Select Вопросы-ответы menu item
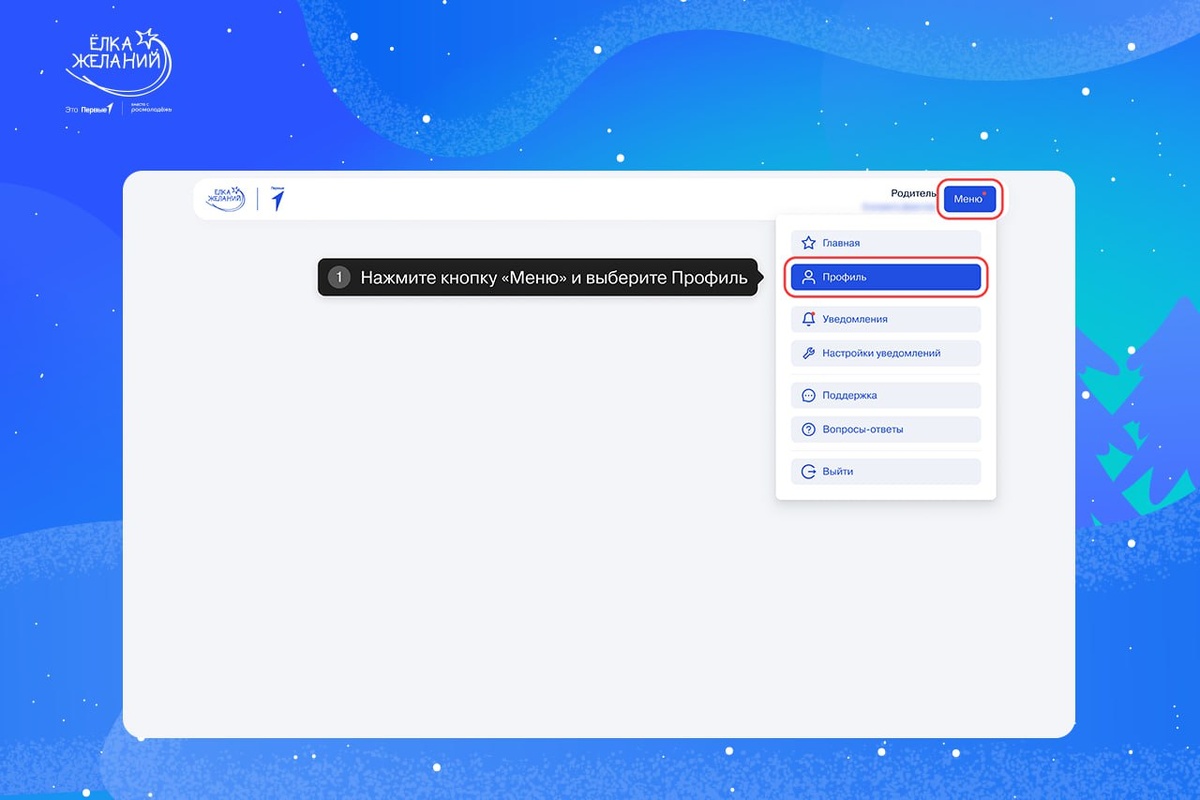1200x800 pixels. [886, 429]
